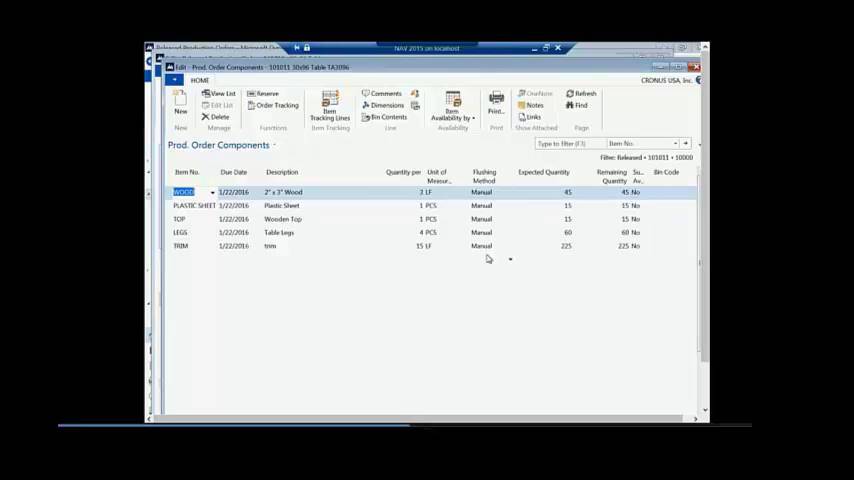
Task: Click the Wooden Top description cell
Action: coord(283,219)
